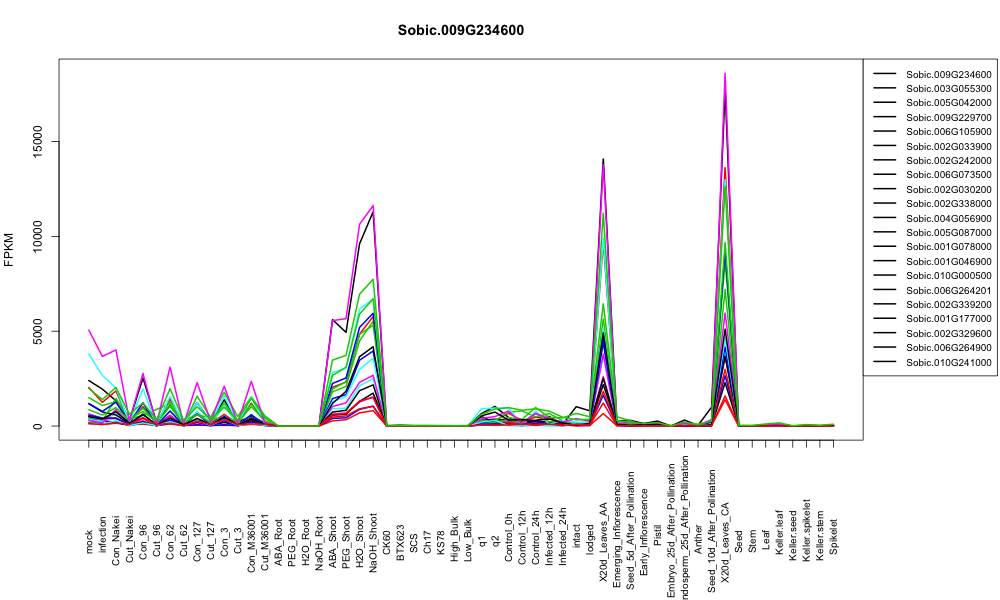
Task: Click the magenta peak above X20d_Leaves_CA
Action: [x=725, y=75]
